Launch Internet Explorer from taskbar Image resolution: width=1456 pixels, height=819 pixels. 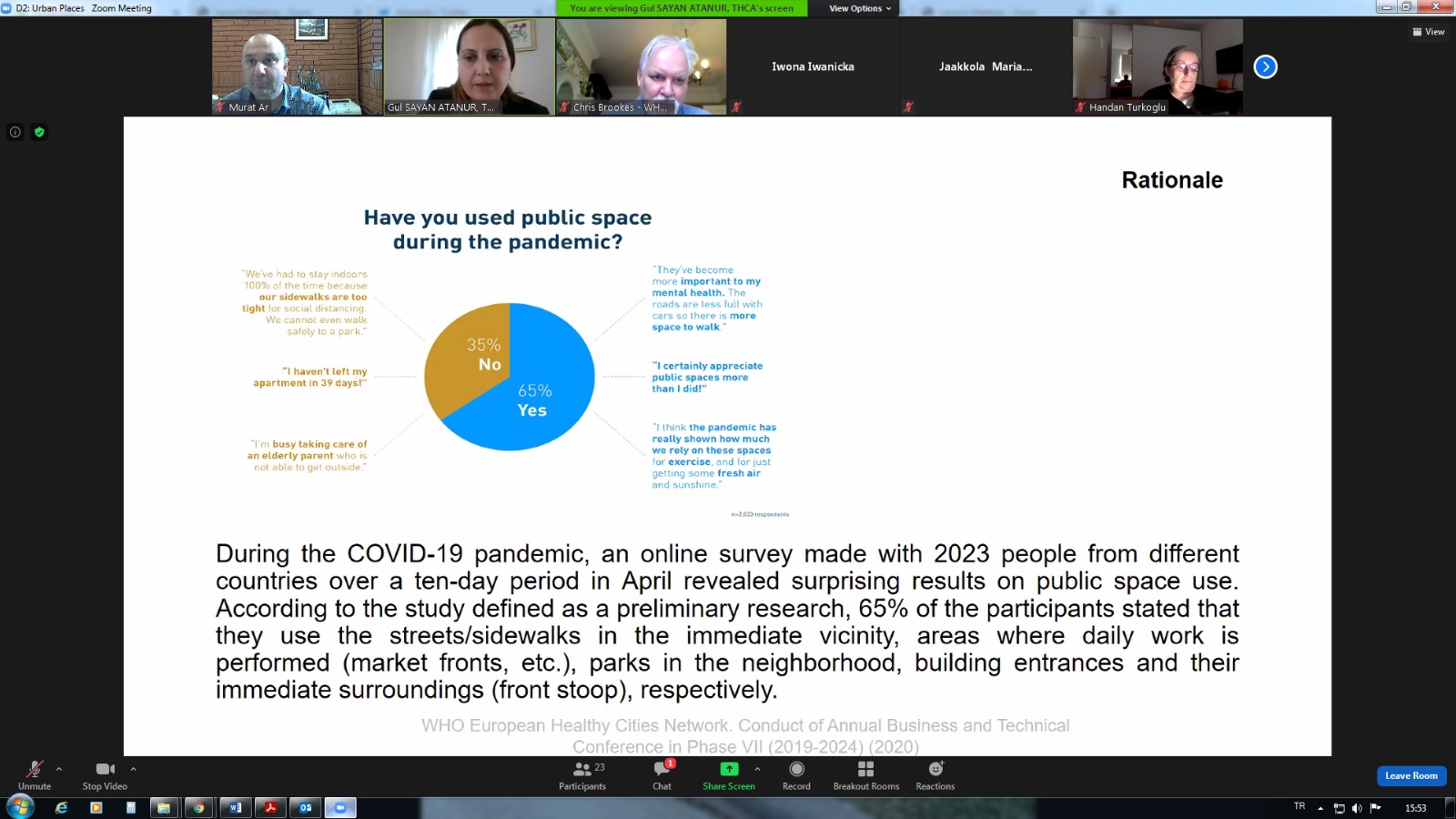tap(62, 807)
